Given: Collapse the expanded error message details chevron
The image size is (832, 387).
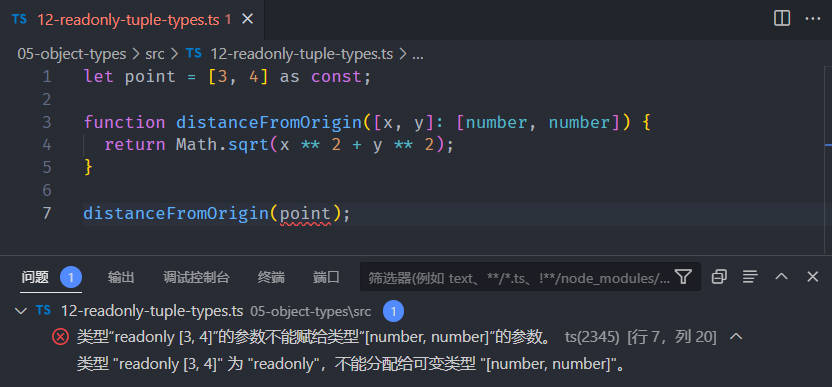Looking at the screenshot, I should (x=735, y=337).
